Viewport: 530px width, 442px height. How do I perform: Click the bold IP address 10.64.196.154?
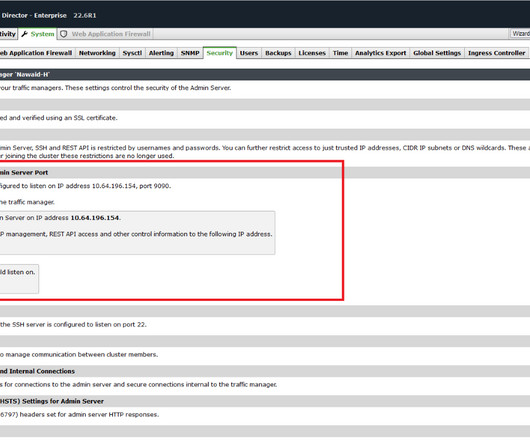click(x=95, y=218)
